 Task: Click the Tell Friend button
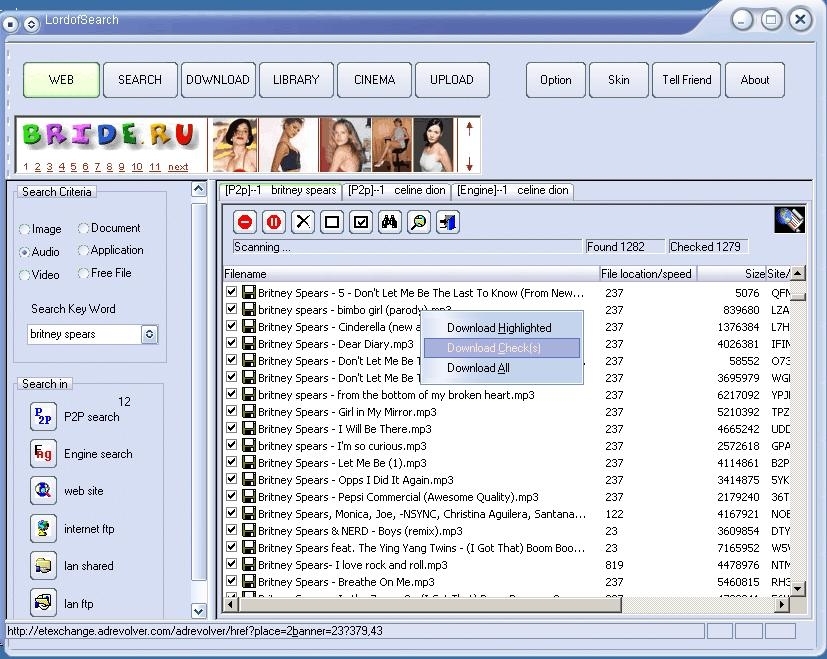tap(686, 80)
